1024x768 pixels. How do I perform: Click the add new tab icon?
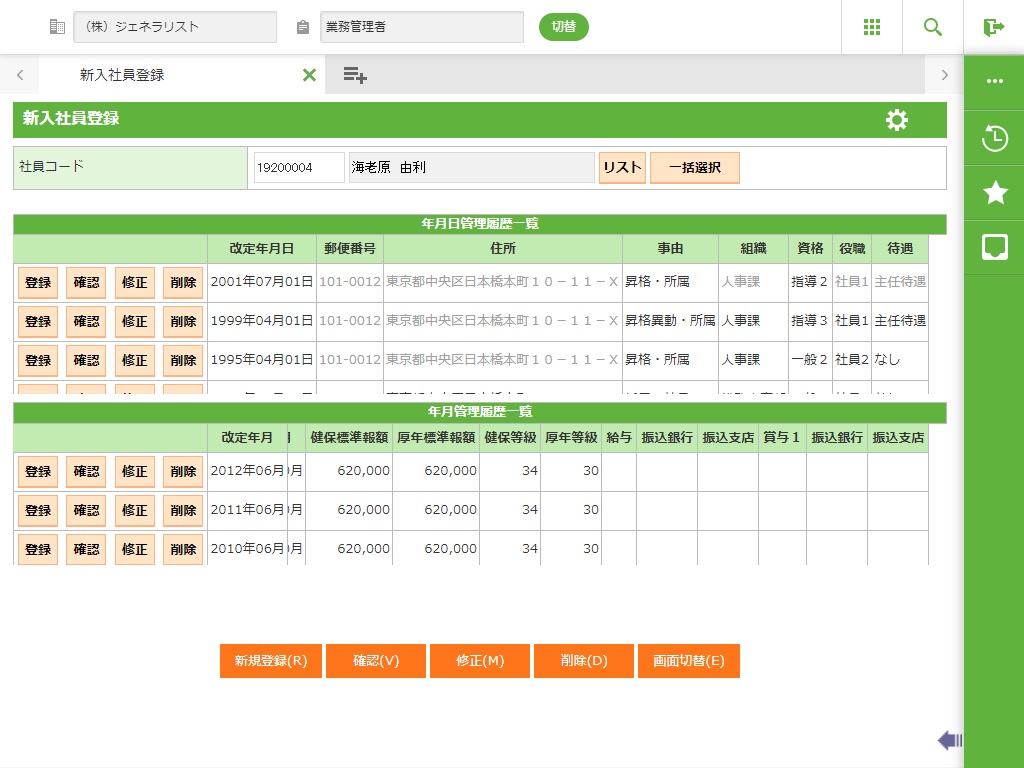[x=355, y=75]
